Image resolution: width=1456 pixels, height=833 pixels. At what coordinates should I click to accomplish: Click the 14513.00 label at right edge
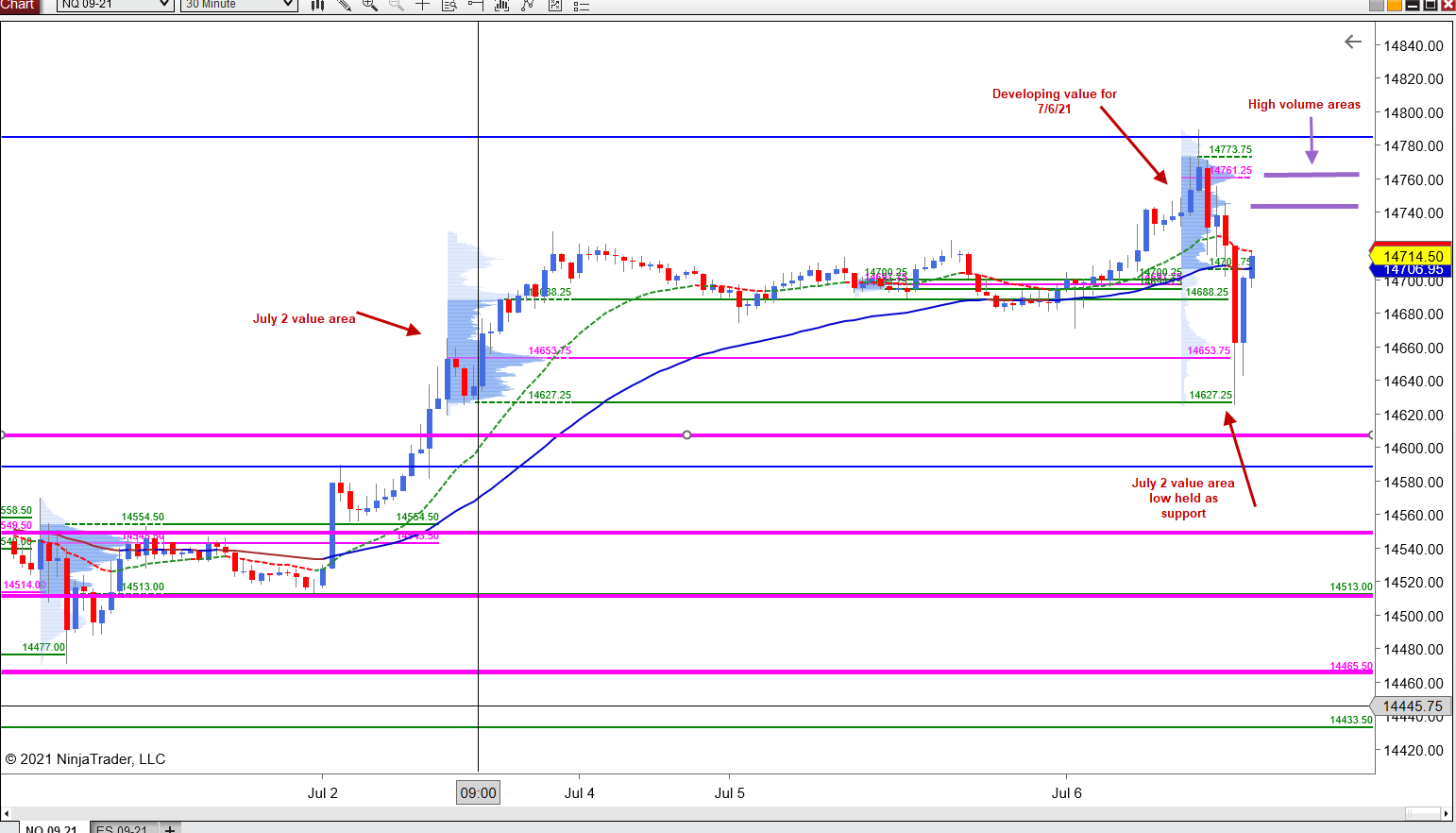(1351, 587)
